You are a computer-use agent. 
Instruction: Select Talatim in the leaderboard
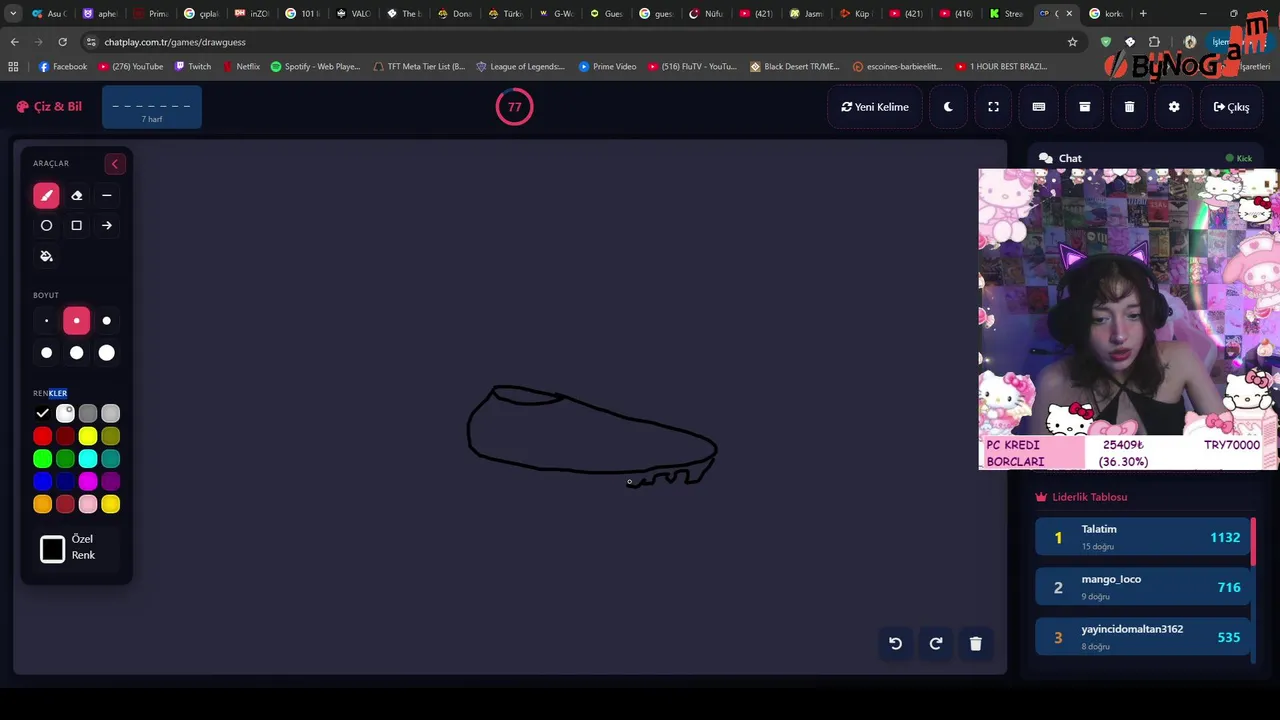pyautogui.click(x=1144, y=538)
